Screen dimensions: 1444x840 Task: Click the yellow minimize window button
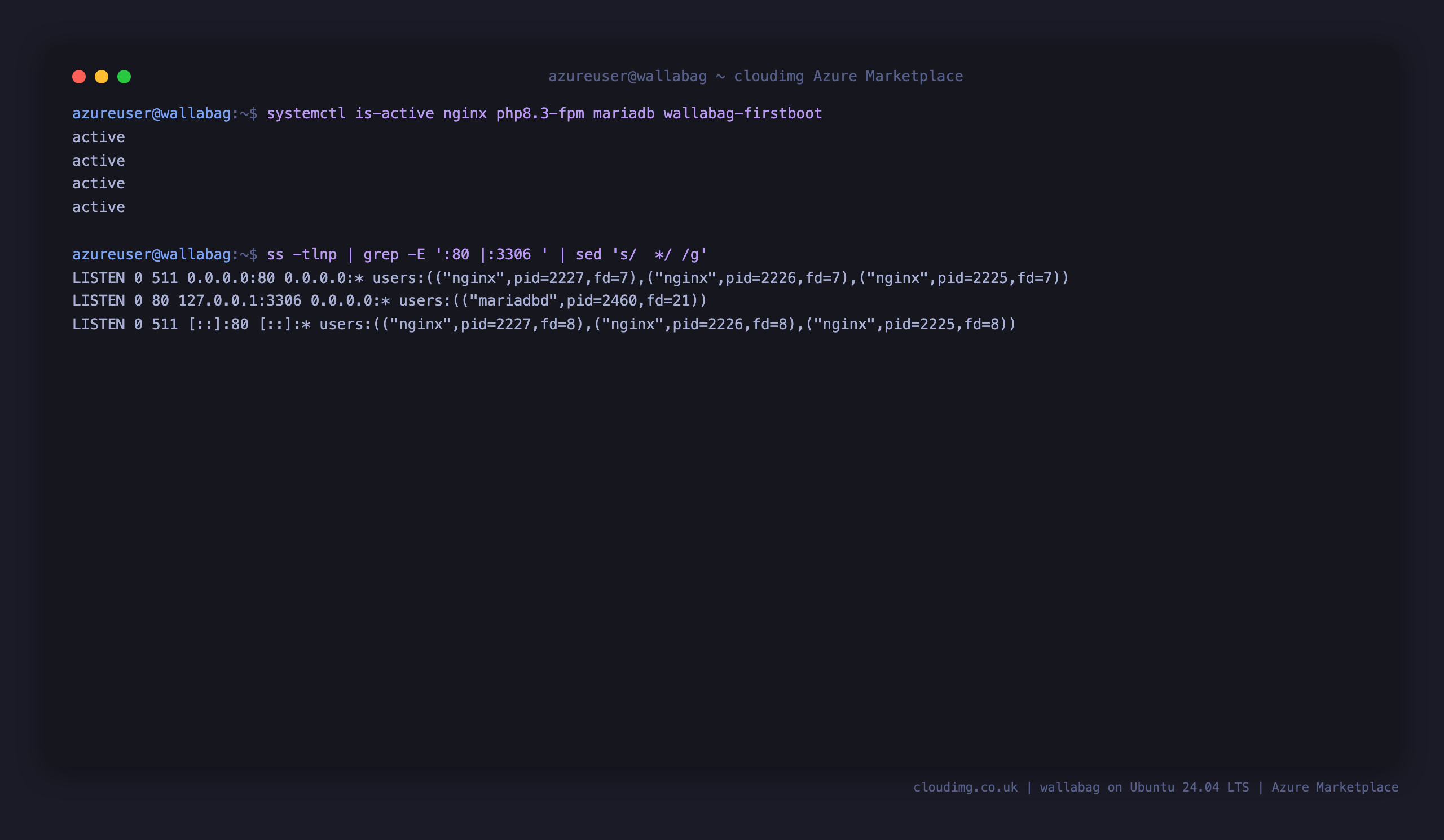point(102,77)
